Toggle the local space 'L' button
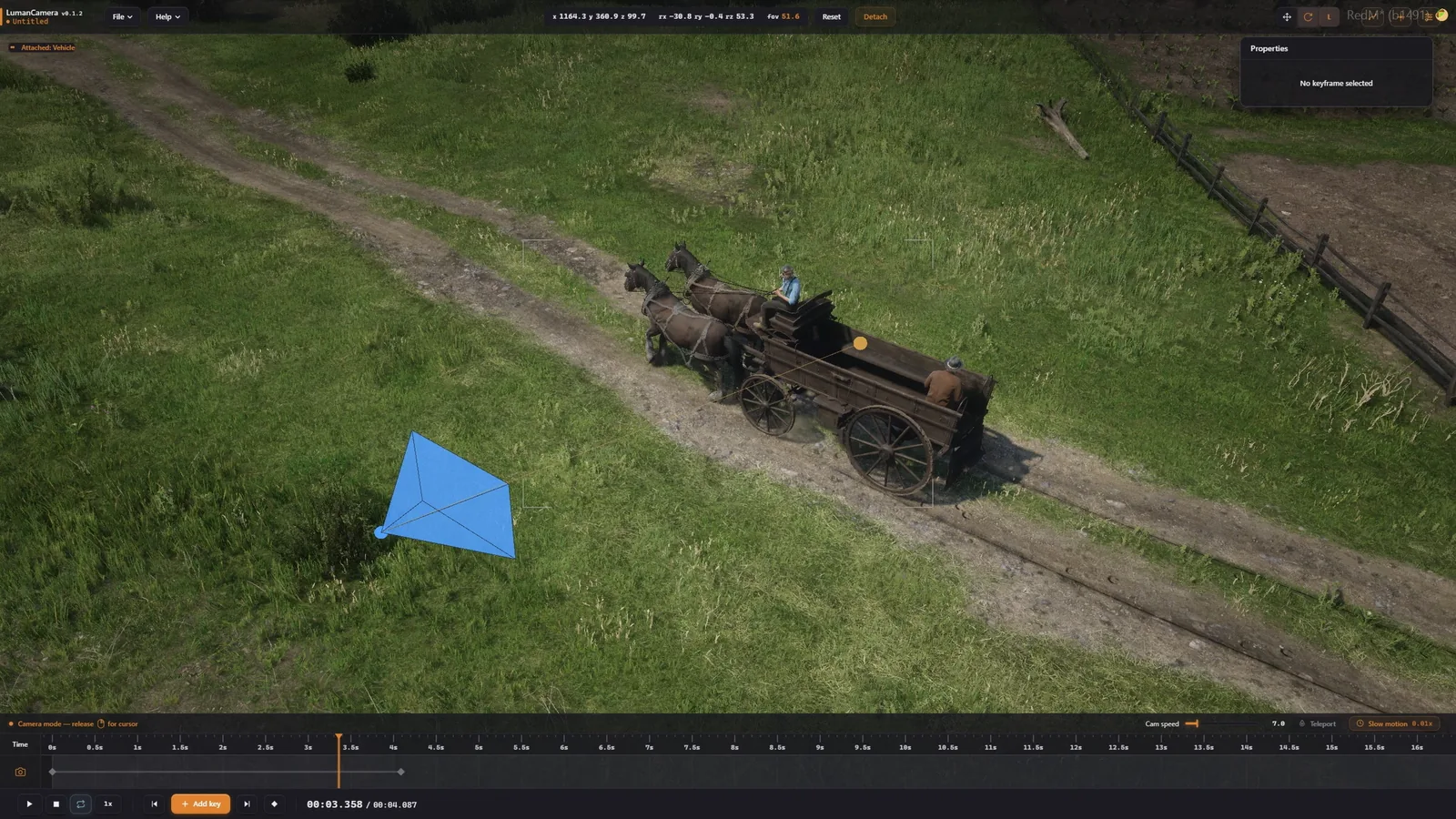Viewport: 1456px width, 819px height. point(1329,16)
